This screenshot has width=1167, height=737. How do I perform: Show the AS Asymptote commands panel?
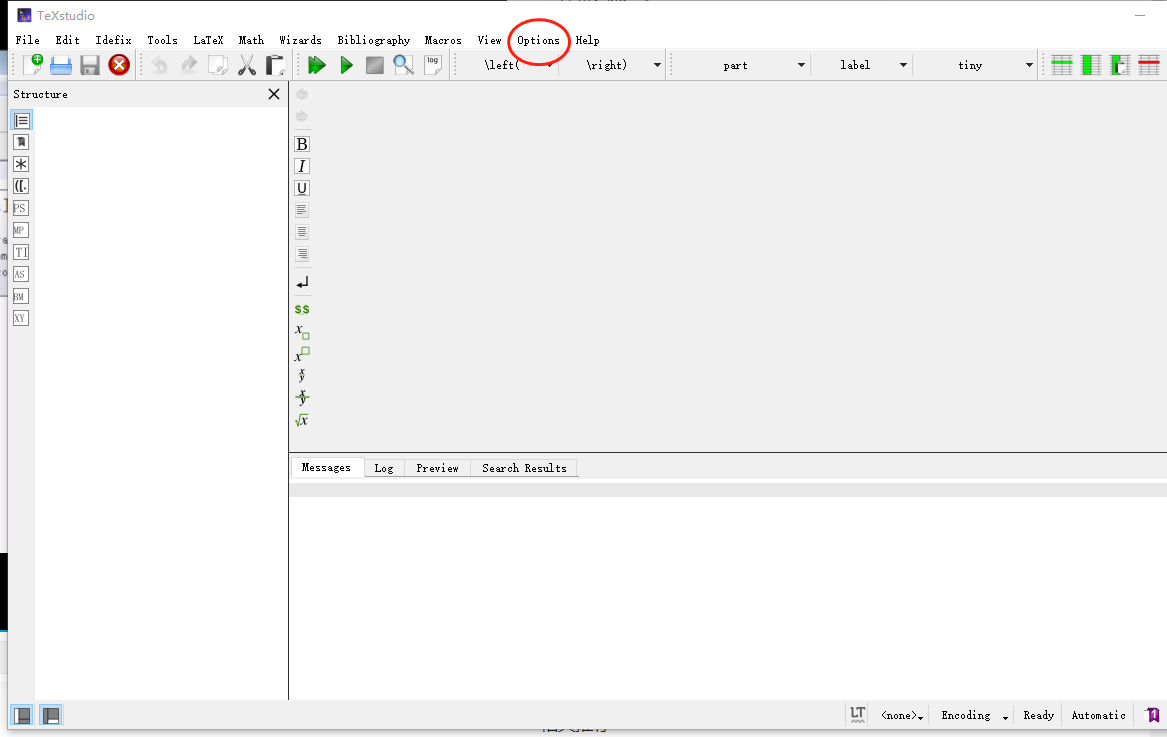(x=21, y=274)
